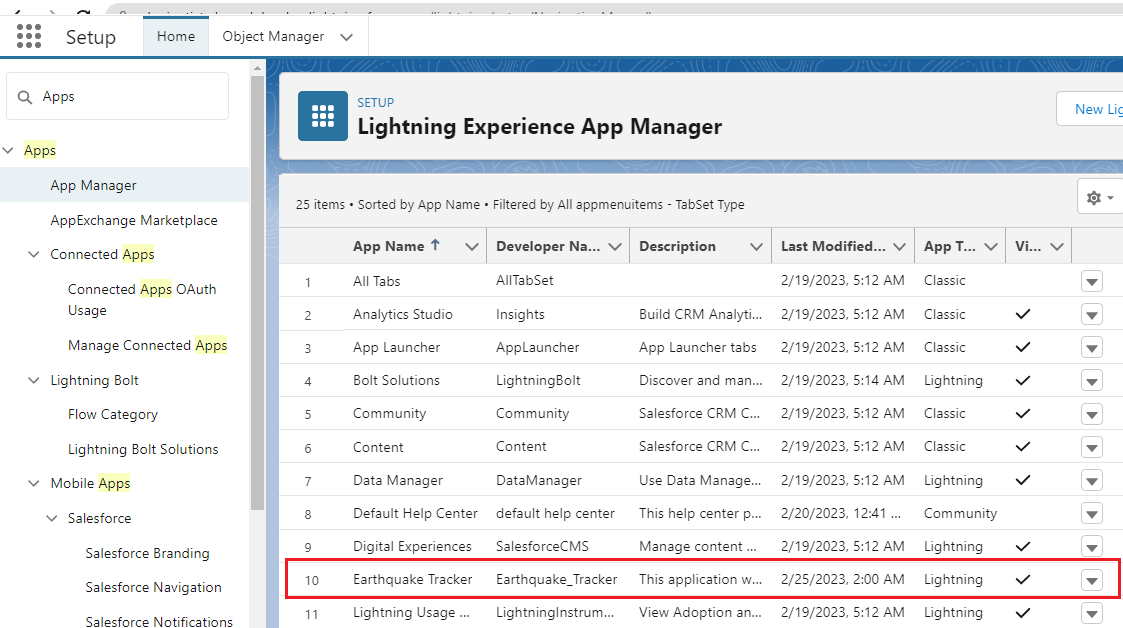Collapse the Salesforce tree node
This screenshot has height=628, width=1123.
pyautogui.click(x=52, y=518)
